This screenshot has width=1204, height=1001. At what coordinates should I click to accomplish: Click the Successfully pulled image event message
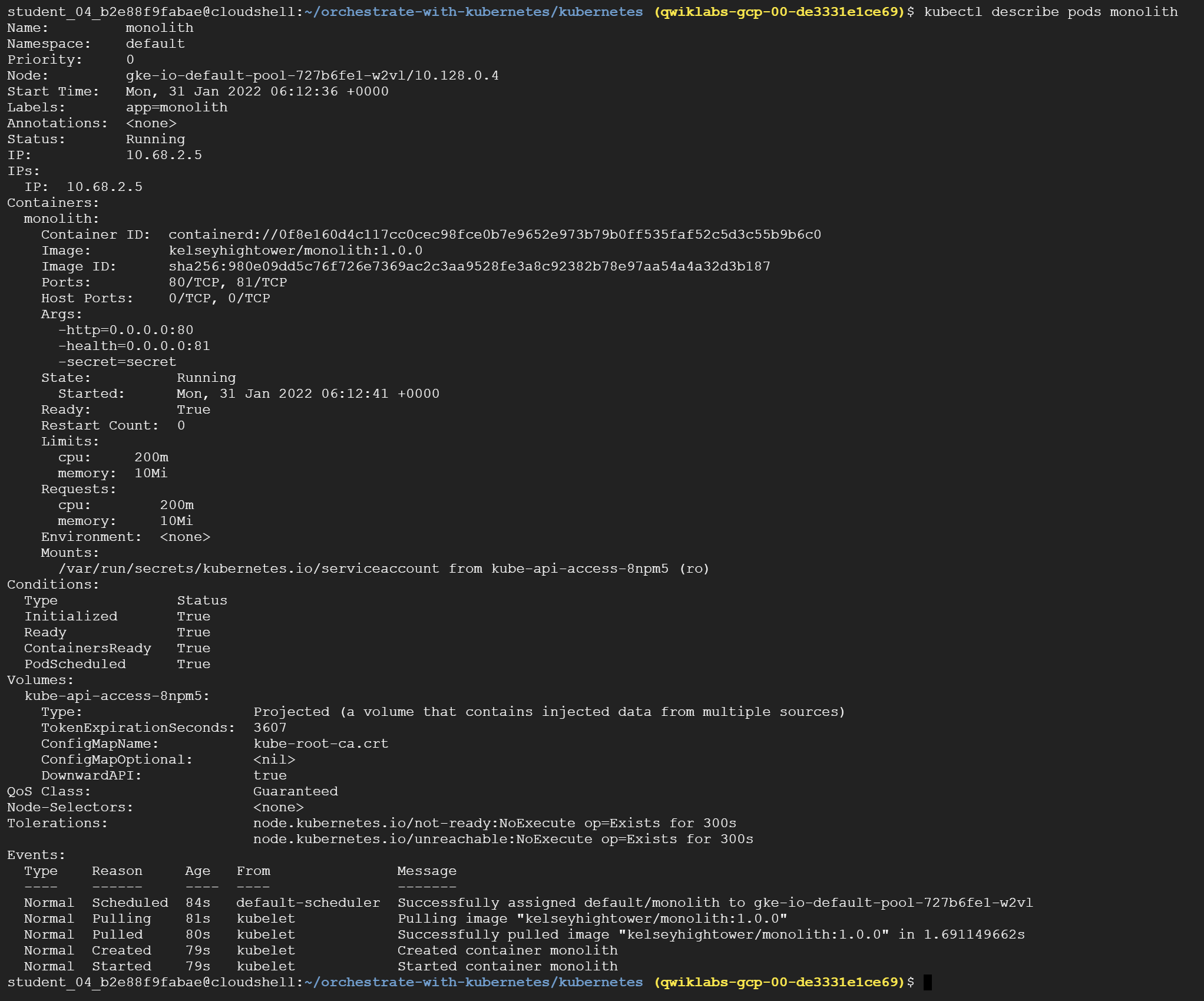pyautogui.click(x=710, y=934)
